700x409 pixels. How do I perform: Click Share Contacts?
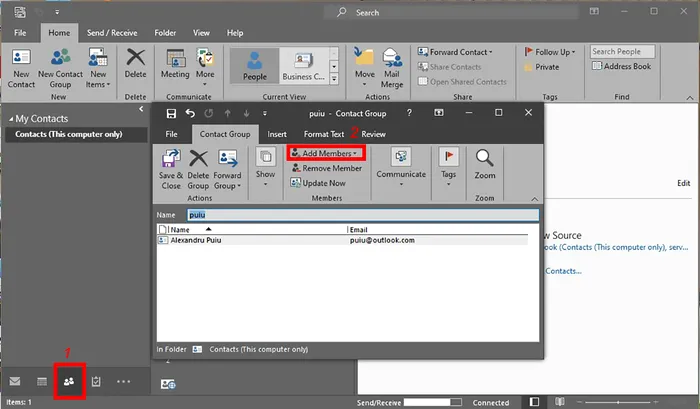449,67
